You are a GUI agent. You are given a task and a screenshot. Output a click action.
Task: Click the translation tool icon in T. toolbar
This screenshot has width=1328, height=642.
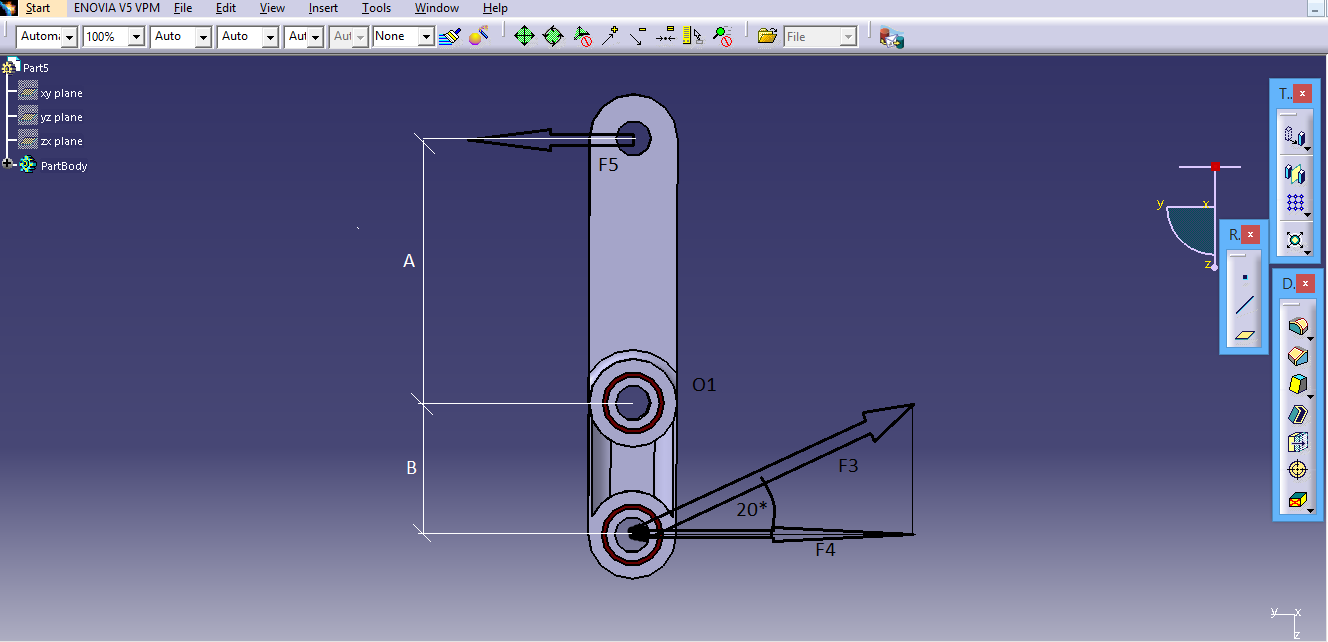tap(1295, 135)
